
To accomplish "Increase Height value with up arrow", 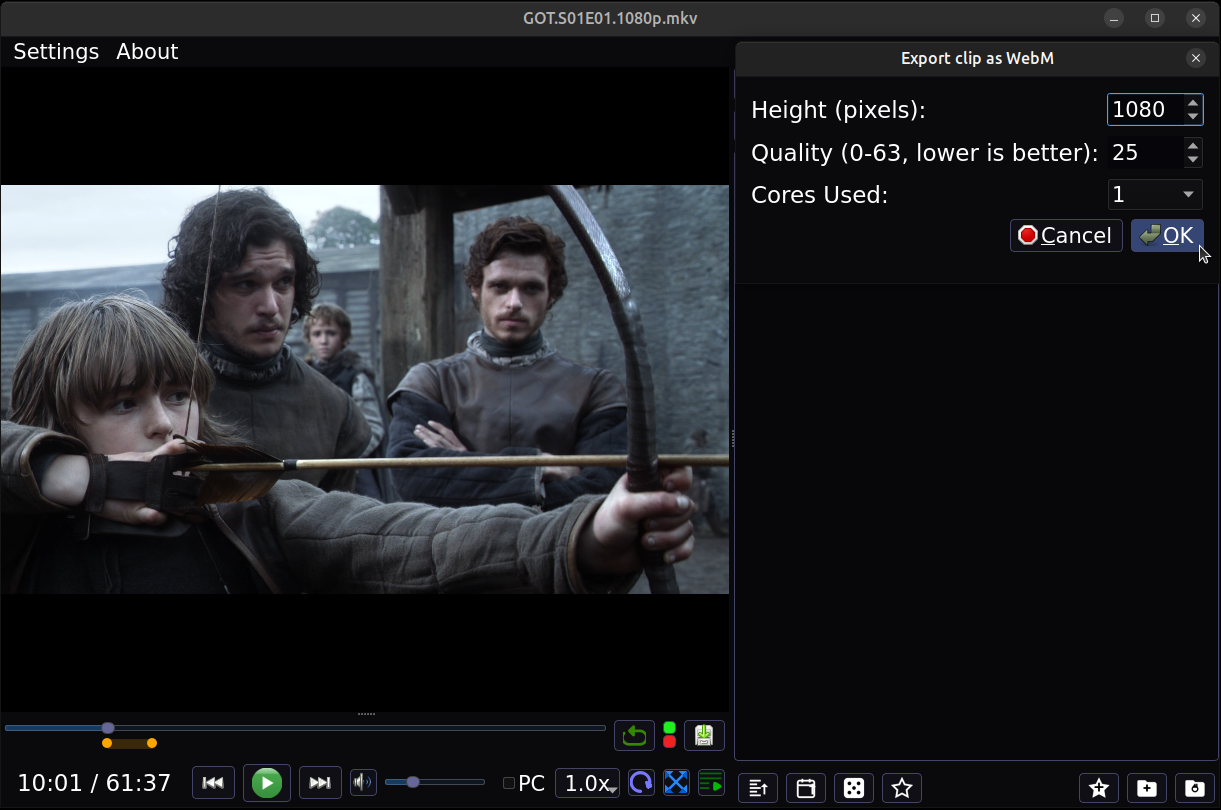I will tap(1192, 102).
